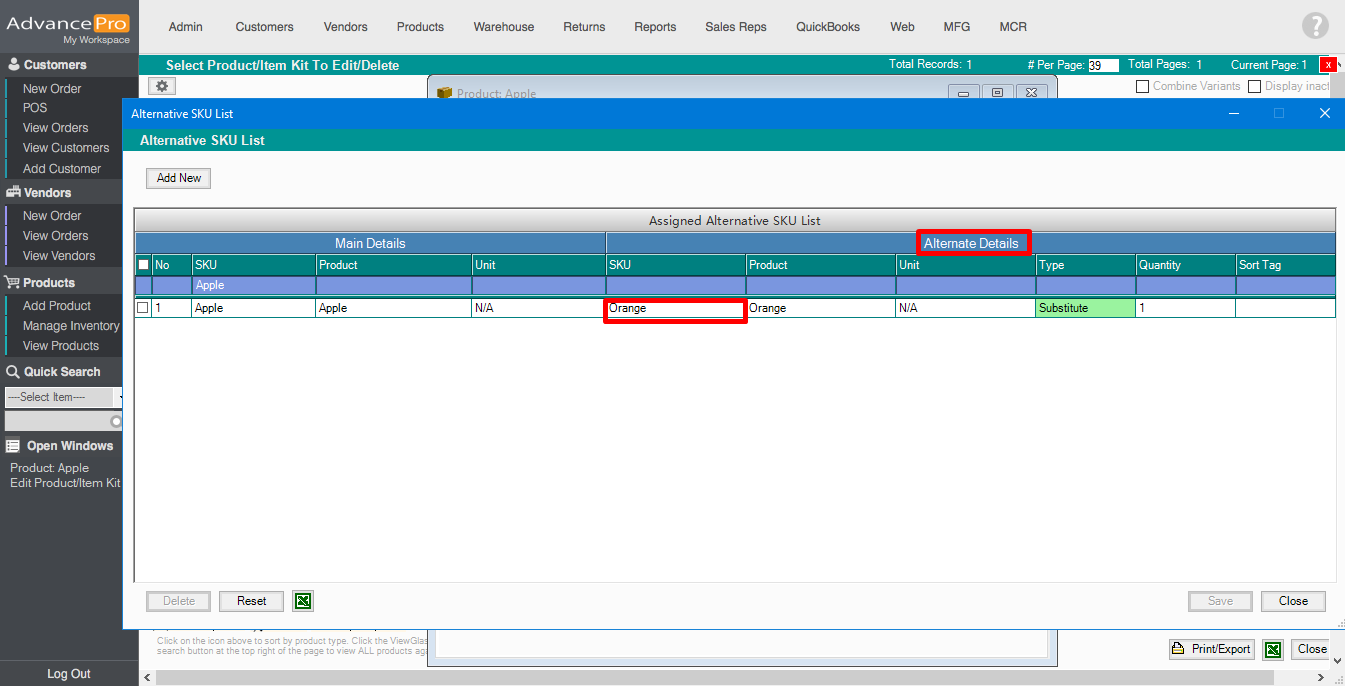The height and width of the screenshot is (686, 1345).
Task: Click the Quick Search magnifier icon
Action: [x=13, y=372]
